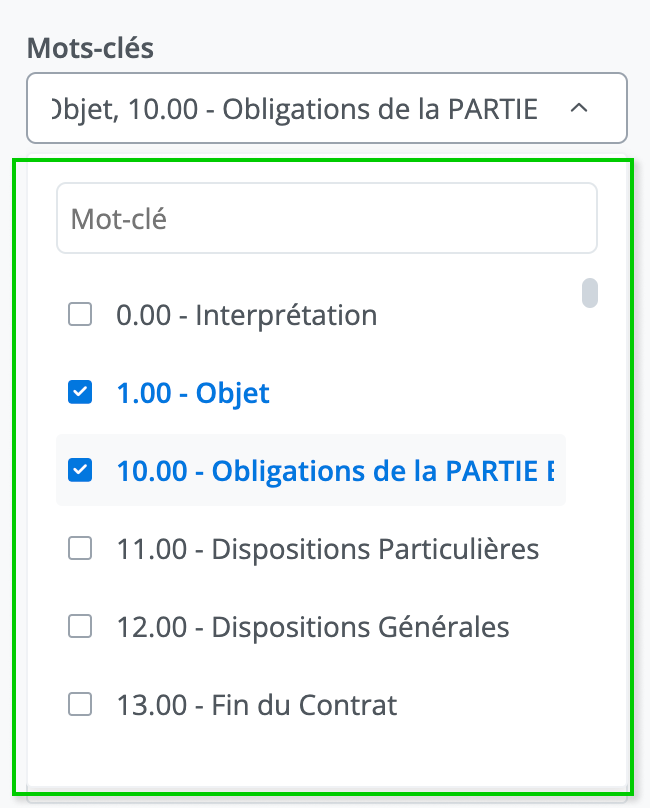Viewport: 650px width, 808px height.
Task: Select the 13.00 - Fin du Contrat option text
Action: 256,705
